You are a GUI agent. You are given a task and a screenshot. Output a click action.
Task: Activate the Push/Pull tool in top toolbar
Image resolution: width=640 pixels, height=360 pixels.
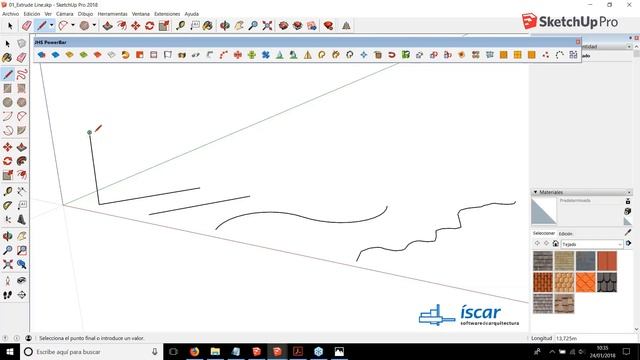click(107, 26)
